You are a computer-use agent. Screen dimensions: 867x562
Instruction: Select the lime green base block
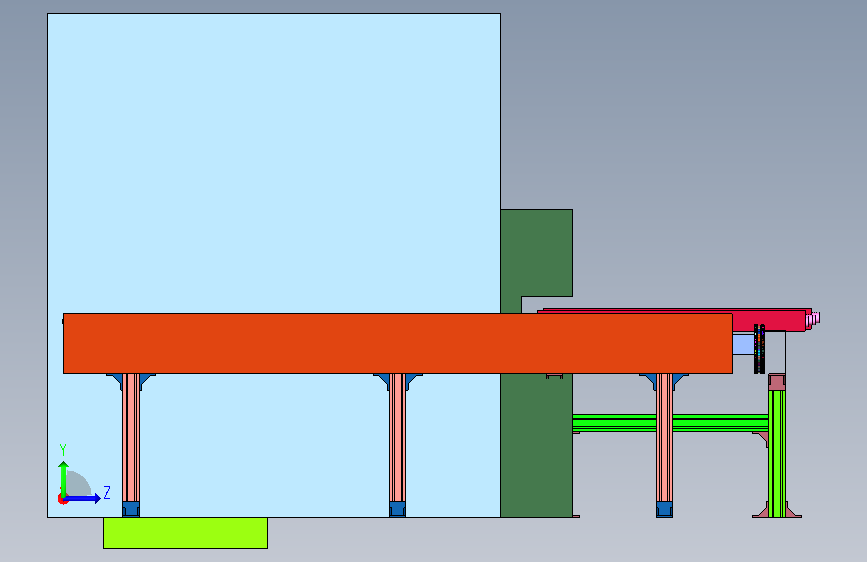[185, 533]
